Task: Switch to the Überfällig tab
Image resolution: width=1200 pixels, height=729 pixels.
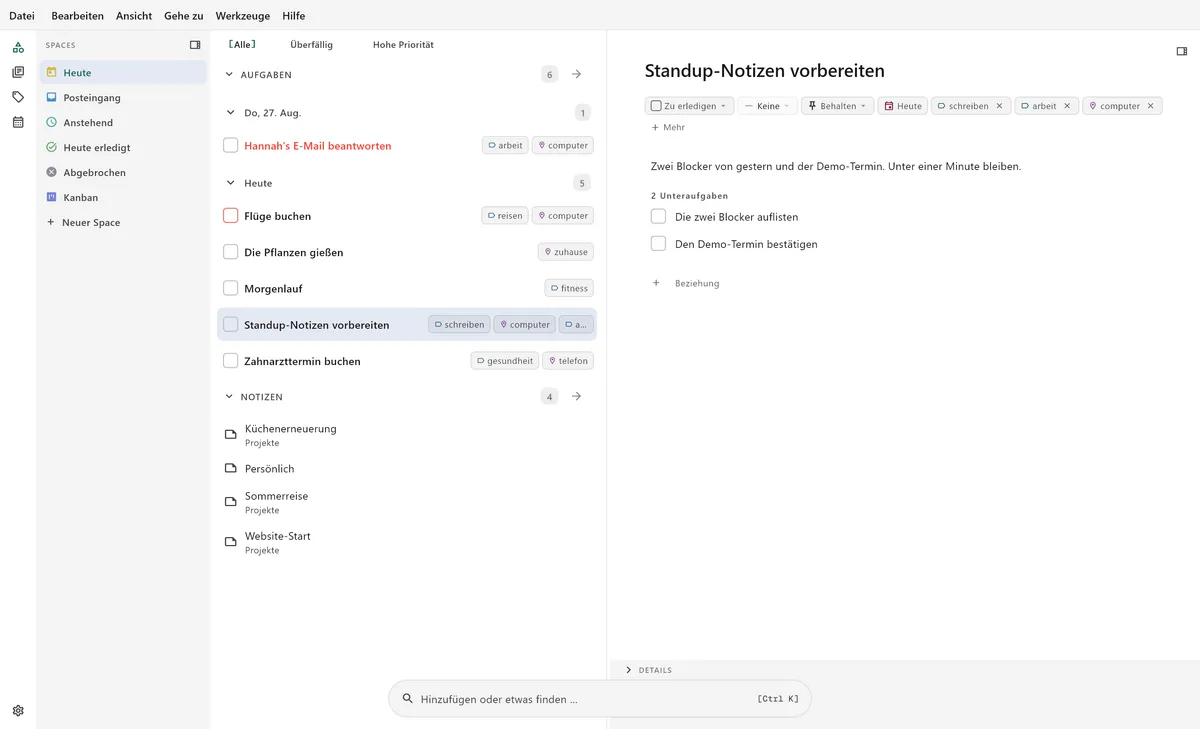Action: [x=311, y=45]
